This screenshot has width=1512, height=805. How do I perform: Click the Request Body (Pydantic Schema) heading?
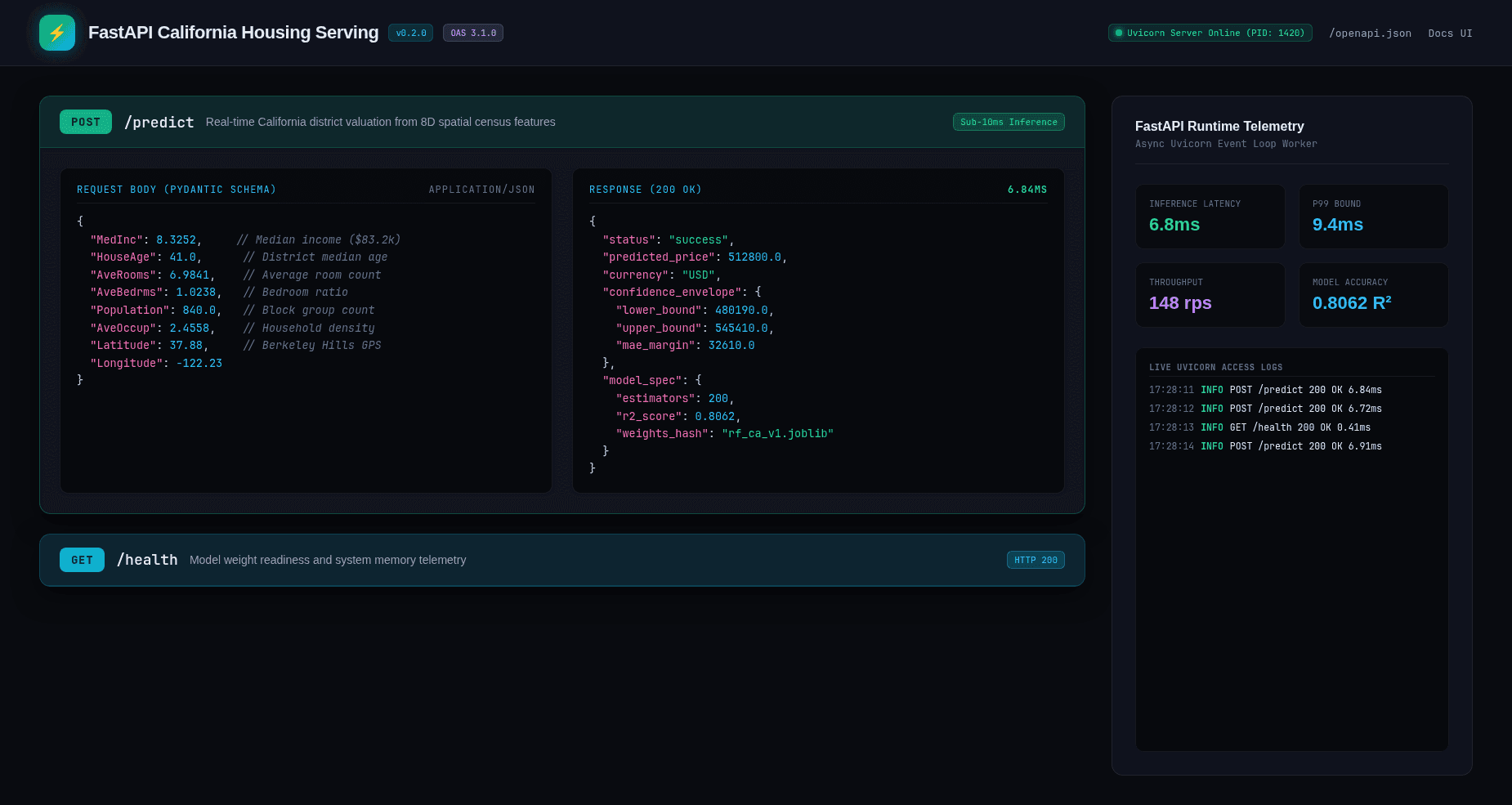tap(177, 190)
